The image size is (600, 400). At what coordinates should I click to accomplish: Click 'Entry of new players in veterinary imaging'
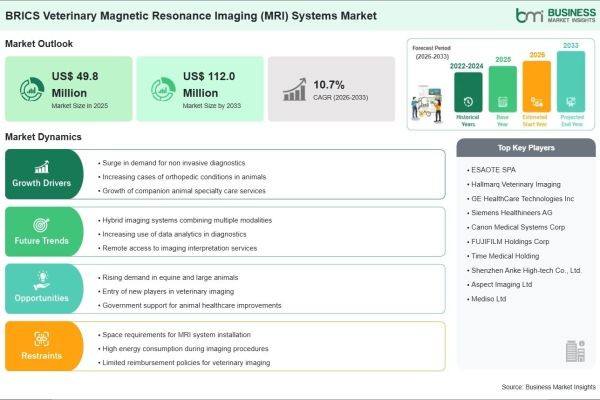tap(166, 291)
